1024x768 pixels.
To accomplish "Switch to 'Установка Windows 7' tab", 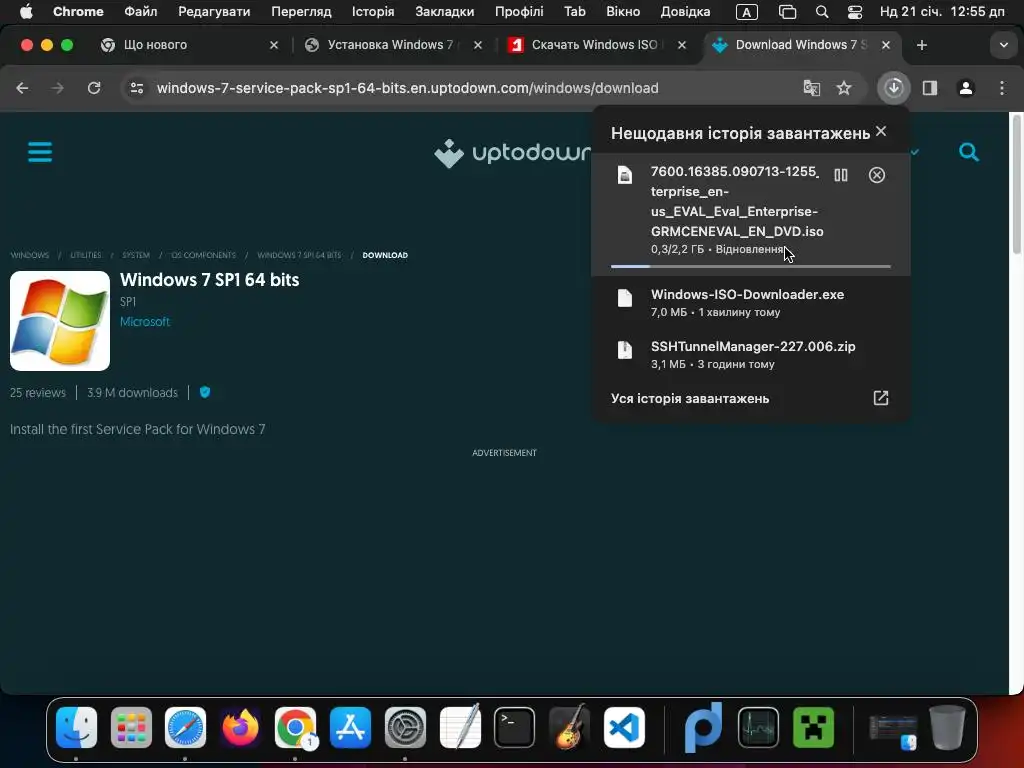I will coord(395,45).
